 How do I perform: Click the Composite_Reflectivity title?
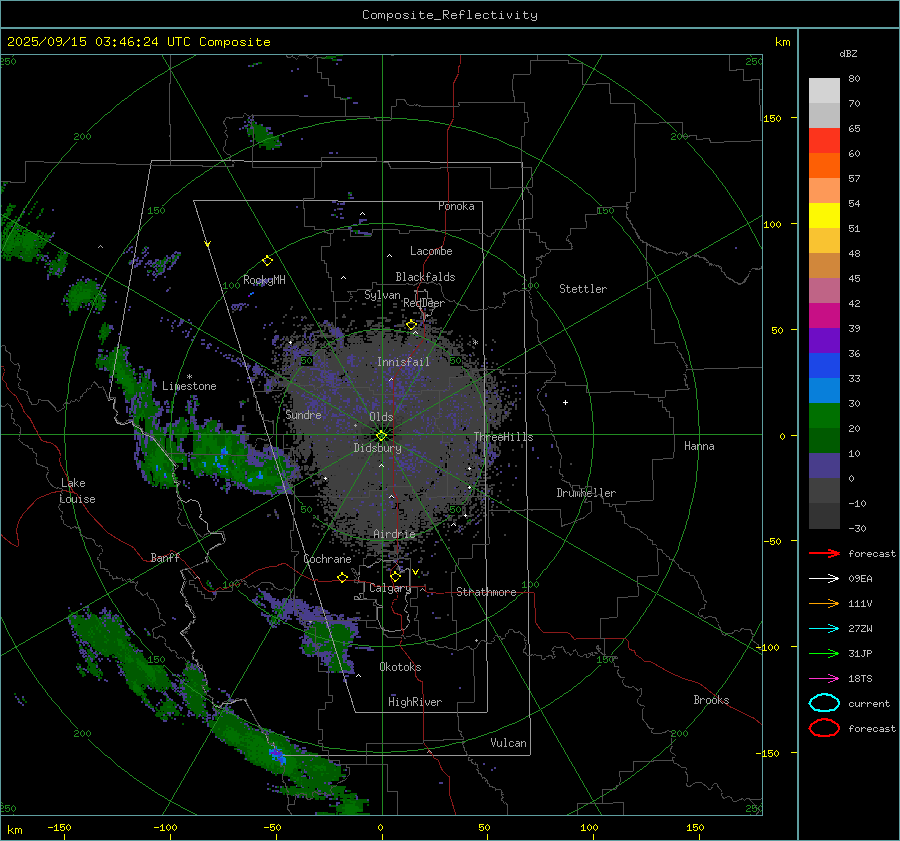[x=450, y=15]
